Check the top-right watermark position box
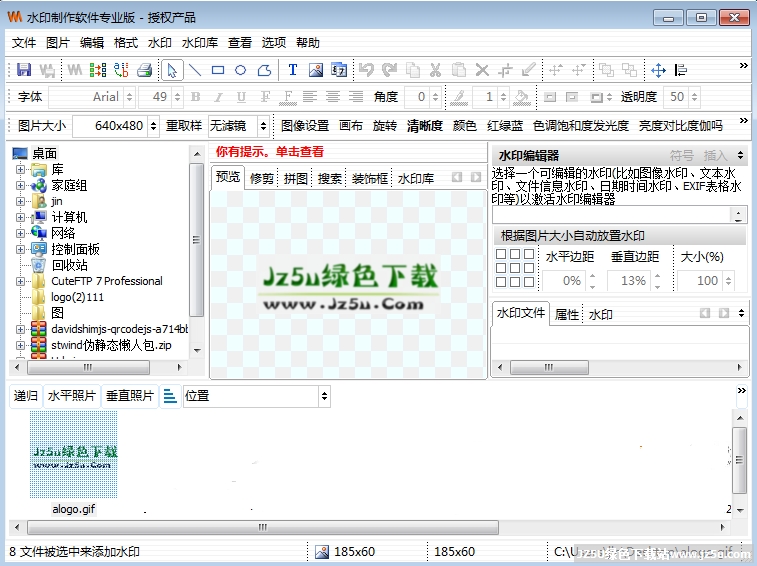The width and height of the screenshot is (757, 566). 529,254
